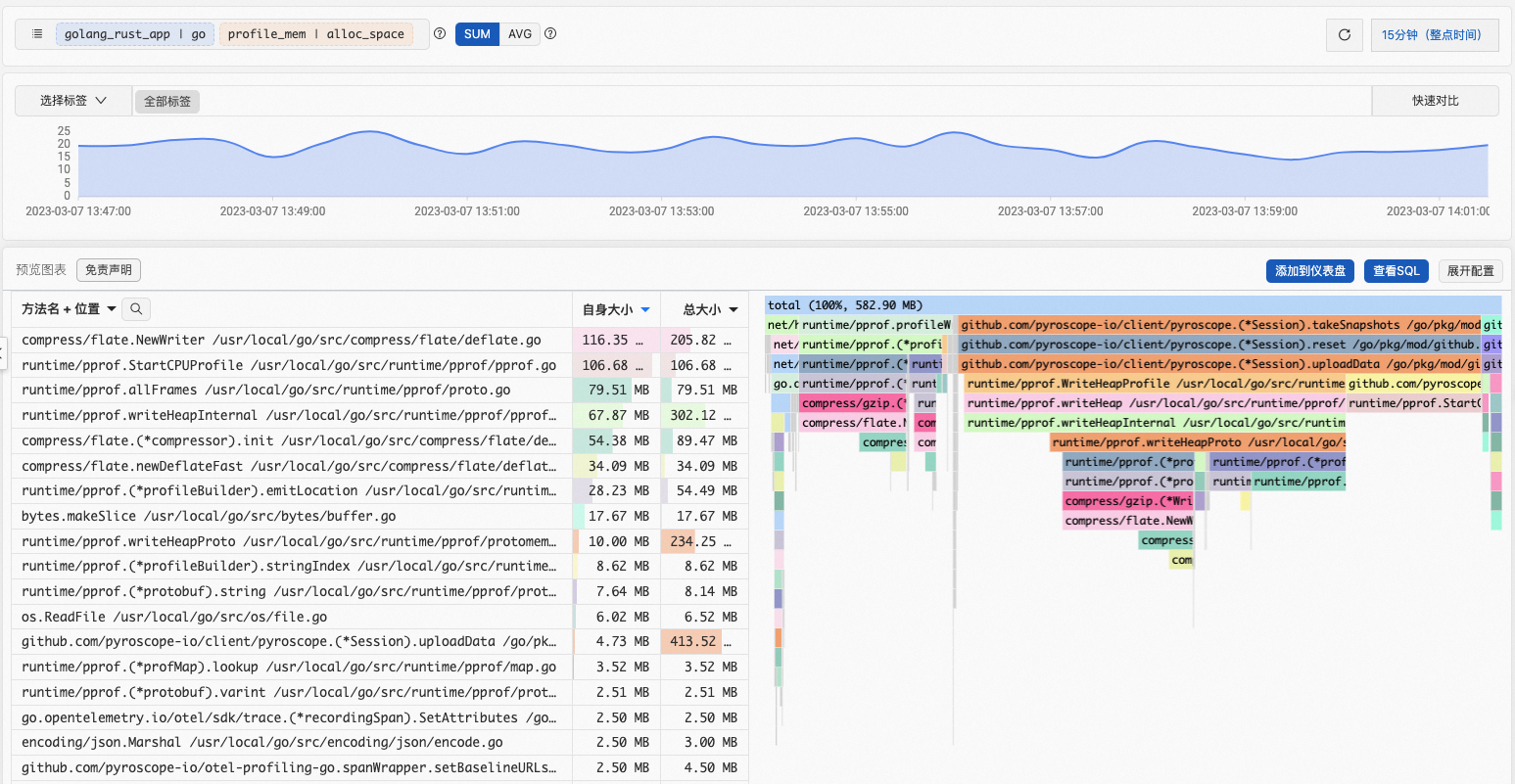Click the runtime/pprof.writeHeapProto flame bar
The height and width of the screenshot is (784, 1515).
coord(1198,442)
